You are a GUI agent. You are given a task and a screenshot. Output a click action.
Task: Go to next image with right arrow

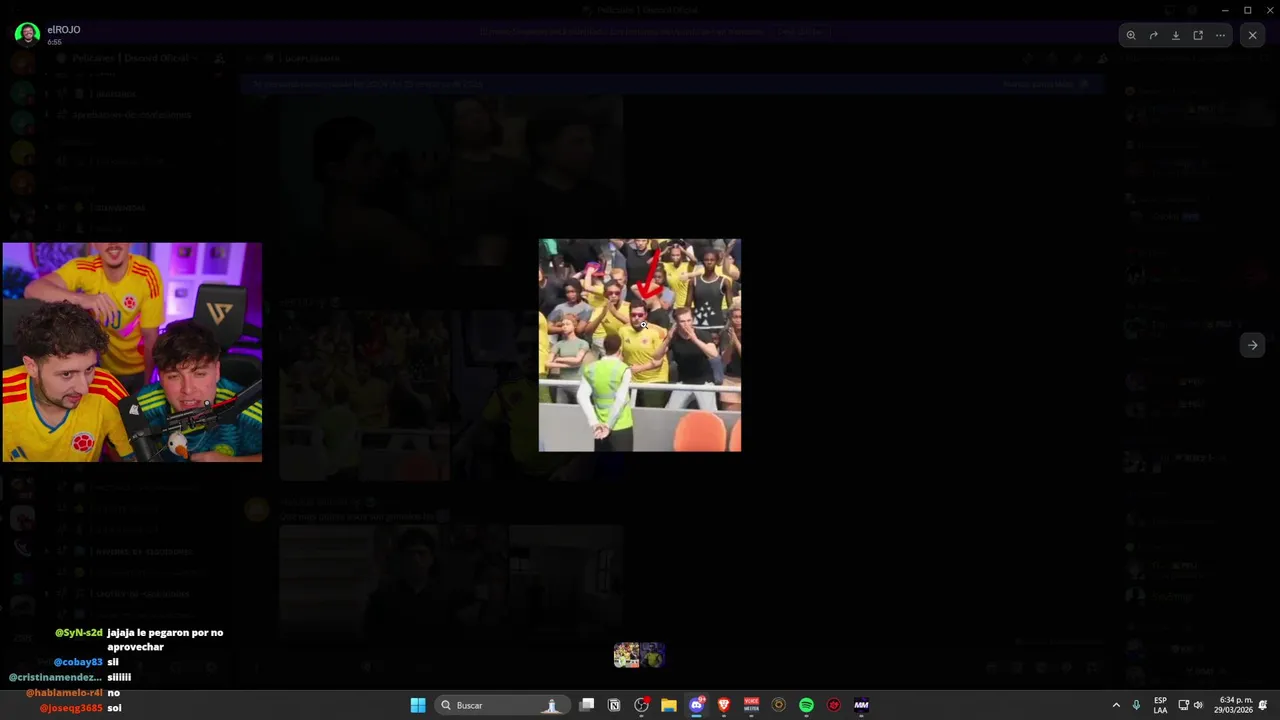click(1252, 345)
